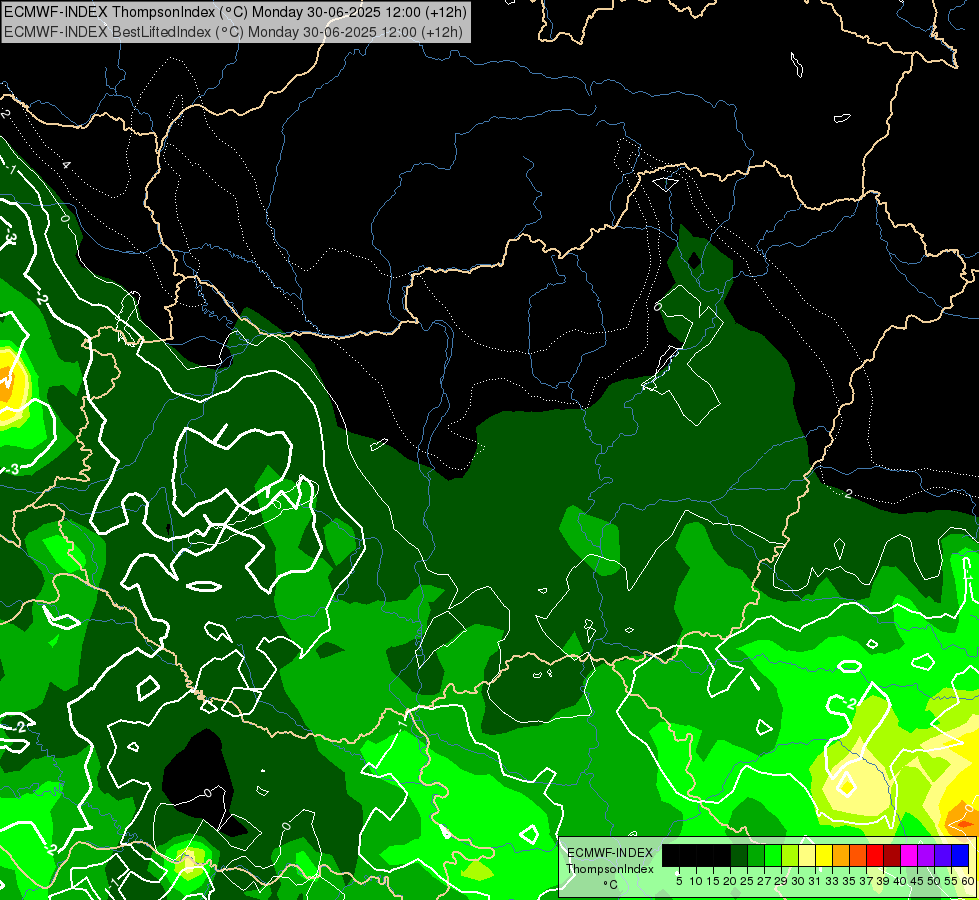
Task: Click the yellow-green 29–30 legend swatch
Action: [x=790, y=855]
